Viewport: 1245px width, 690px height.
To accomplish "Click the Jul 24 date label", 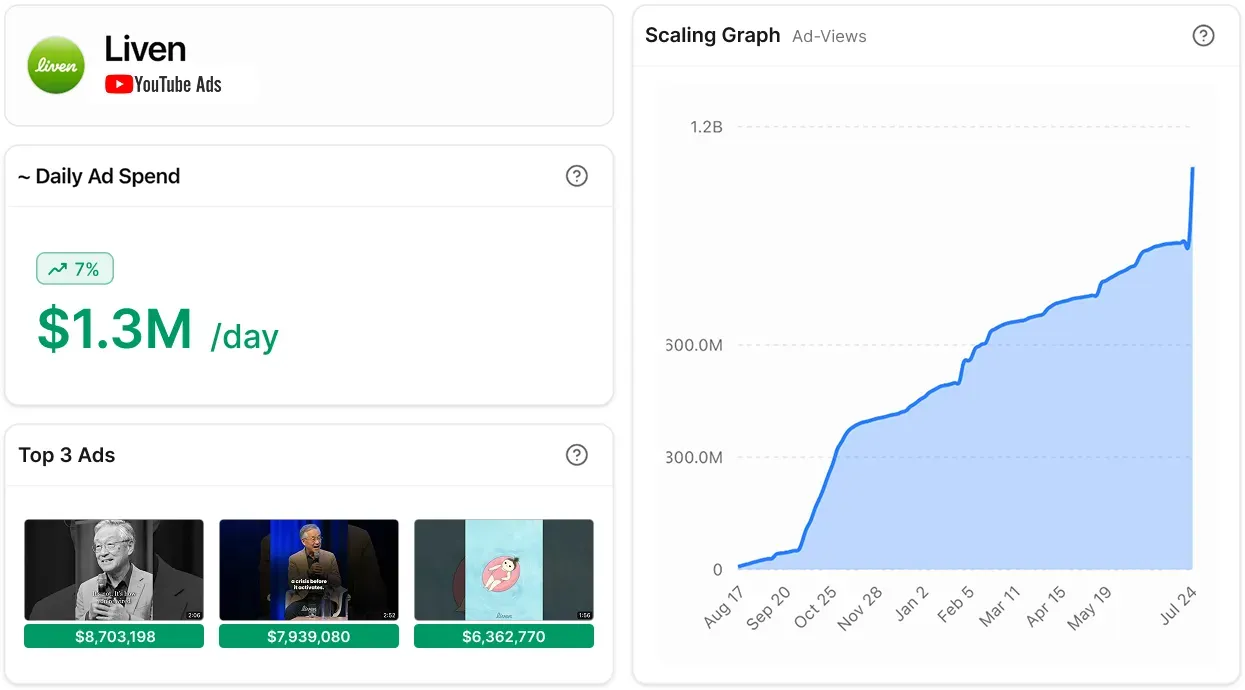I will [1176, 605].
